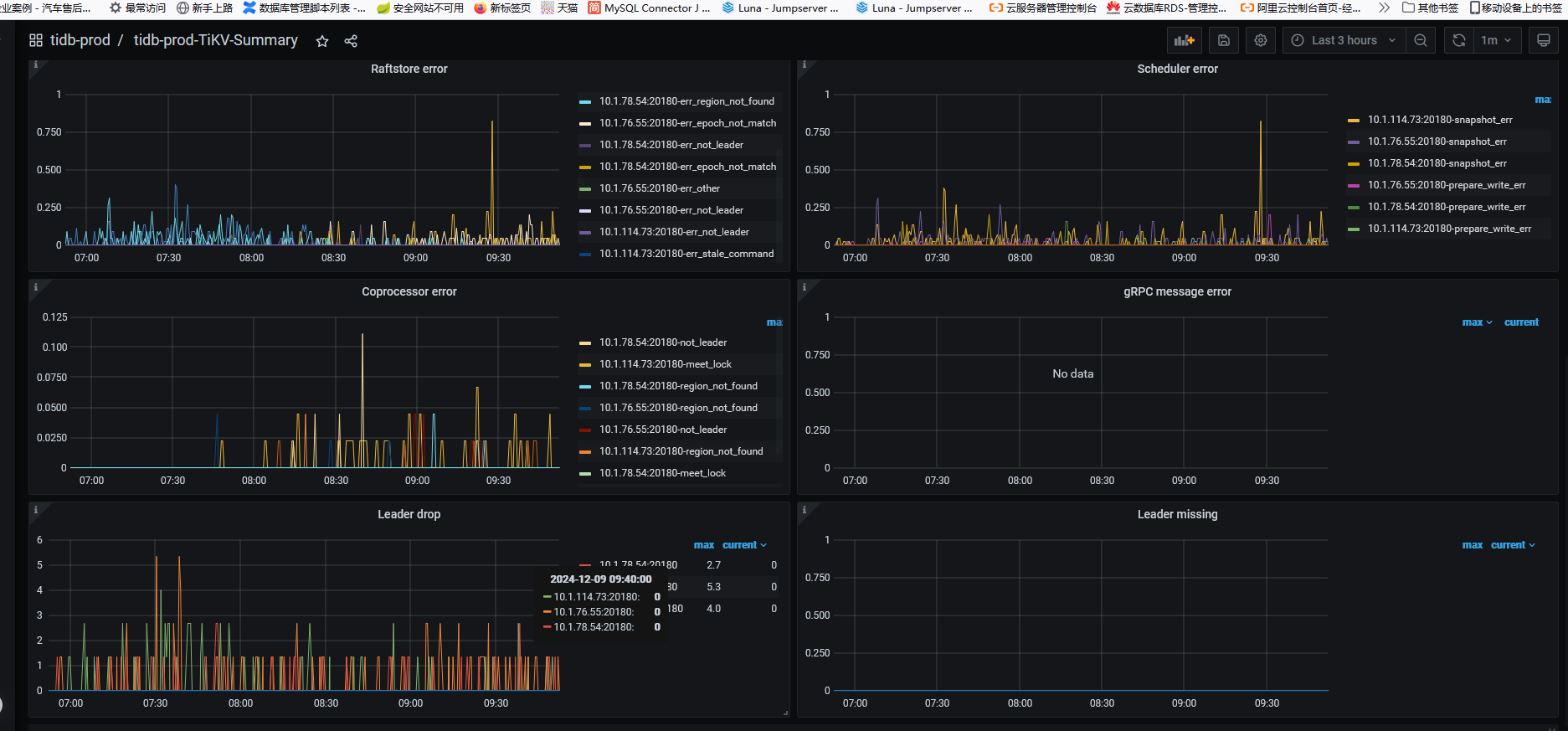The image size is (1568, 731).
Task: Refresh the dashboard
Action: tap(1459, 40)
